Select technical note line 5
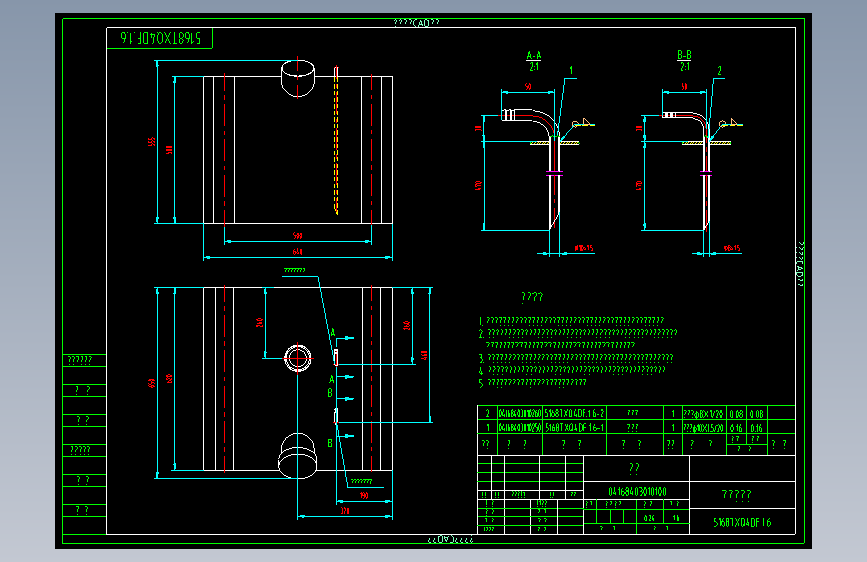 tap(532, 382)
